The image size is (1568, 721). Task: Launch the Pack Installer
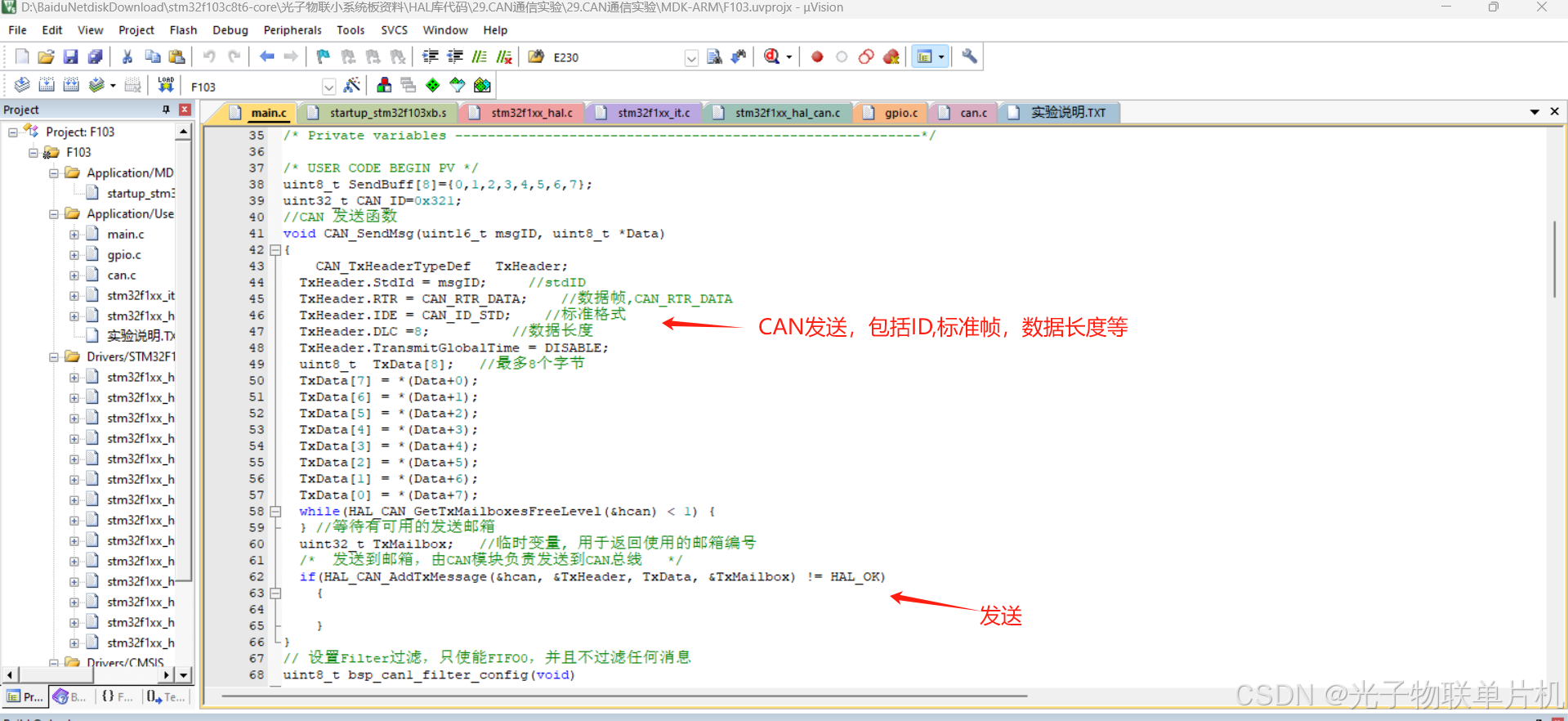coord(482,85)
